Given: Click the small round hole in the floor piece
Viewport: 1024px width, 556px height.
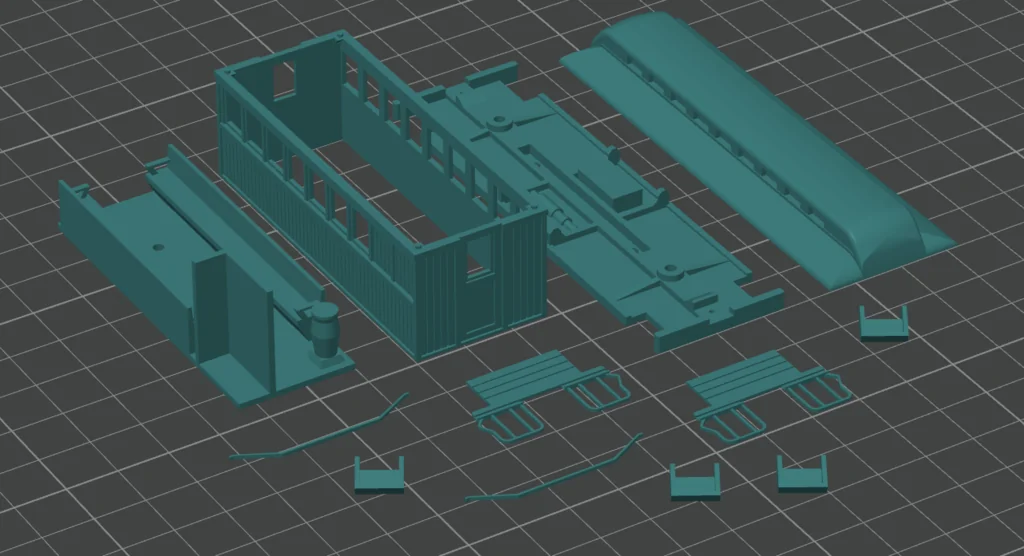Looking at the screenshot, I should (156, 244).
